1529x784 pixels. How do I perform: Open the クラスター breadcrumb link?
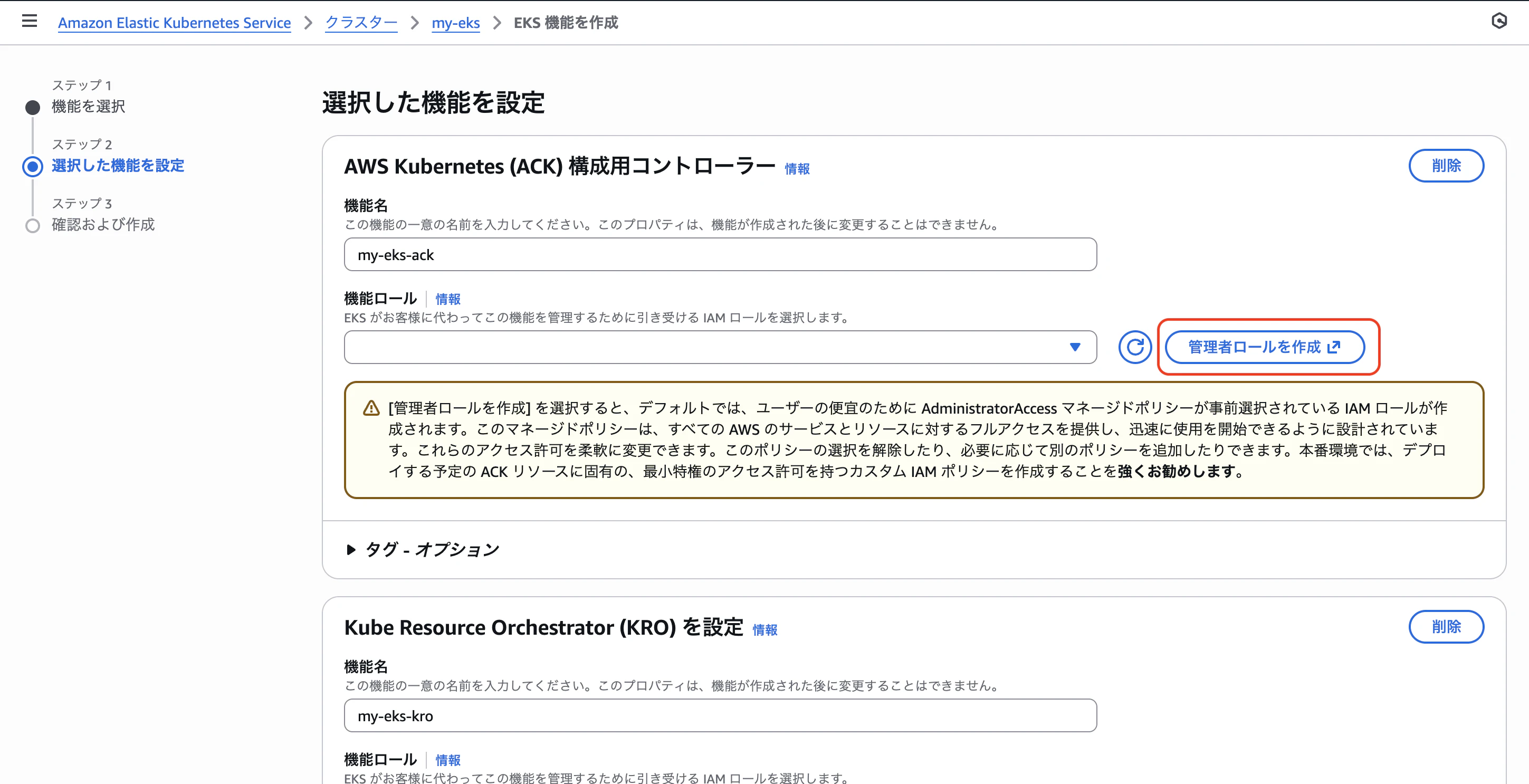tap(360, 23)
